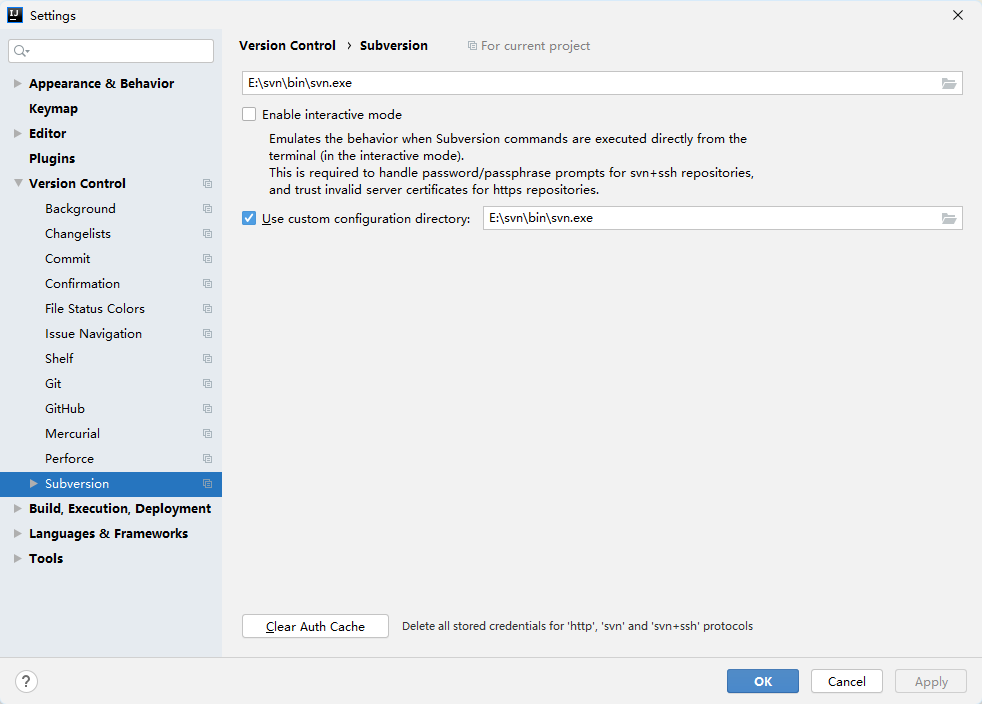Click the 'For current project' indicator icon
Viewport: 982px width, 704px height.
[x=470, y=45]
